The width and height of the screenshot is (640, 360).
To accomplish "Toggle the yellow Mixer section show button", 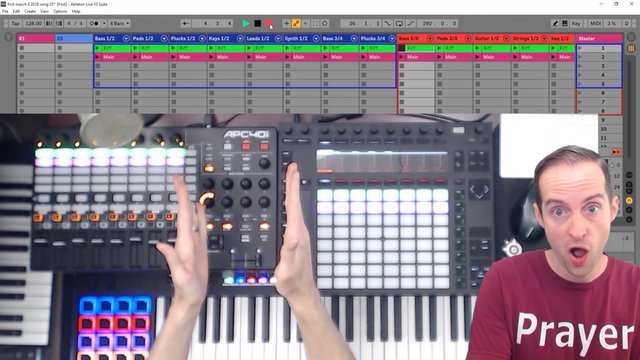I will point(629,201).
